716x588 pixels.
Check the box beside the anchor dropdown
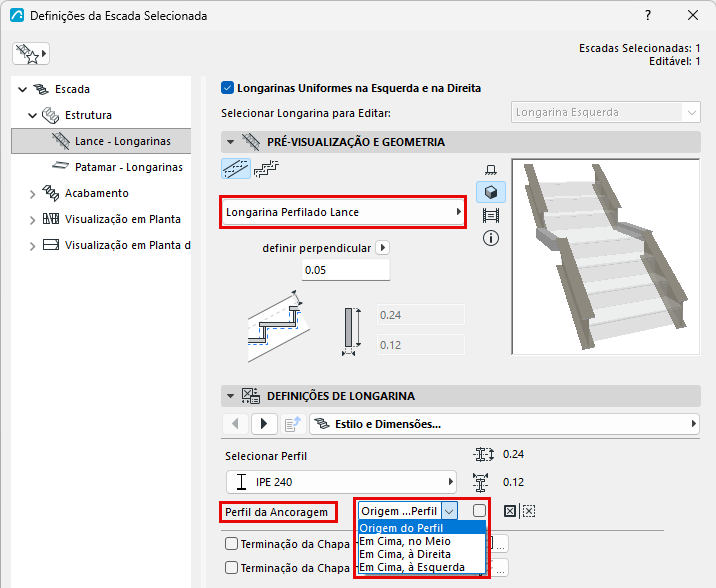pyautogui.click(x=479, y=510)
